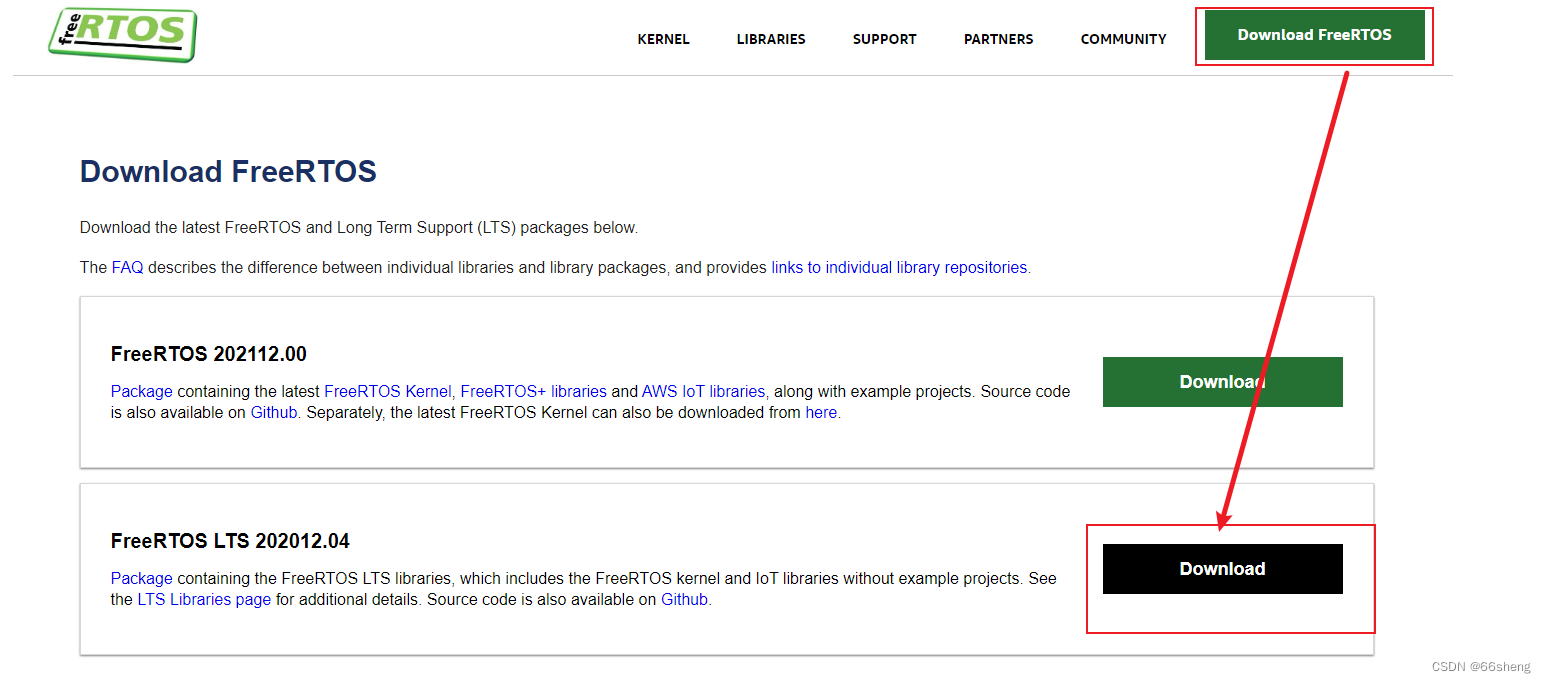Open the FreeRTOS Kernel link
The image size is (1546, 683).
[x=388, y=392]
